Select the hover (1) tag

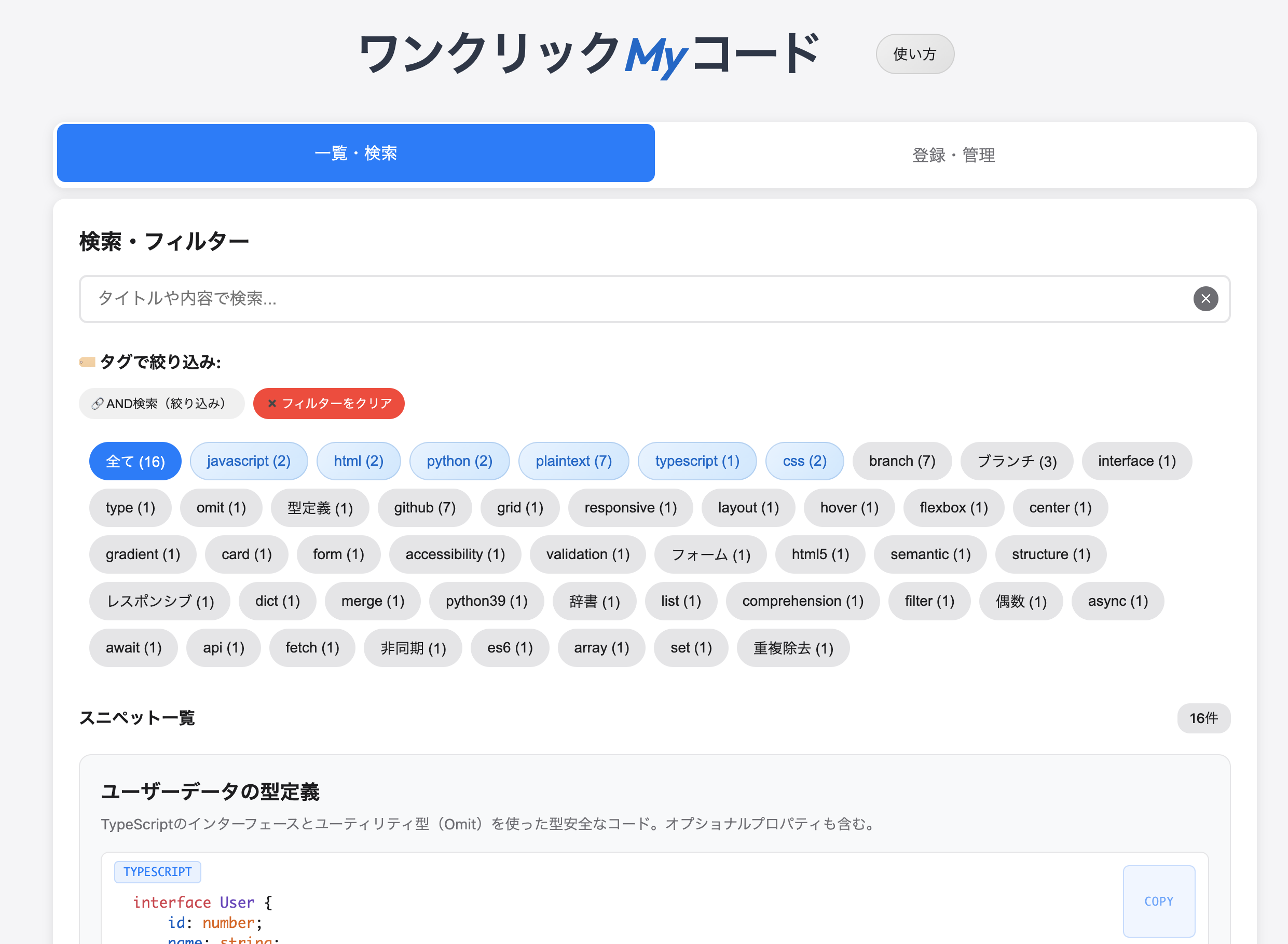coord(849,508)
